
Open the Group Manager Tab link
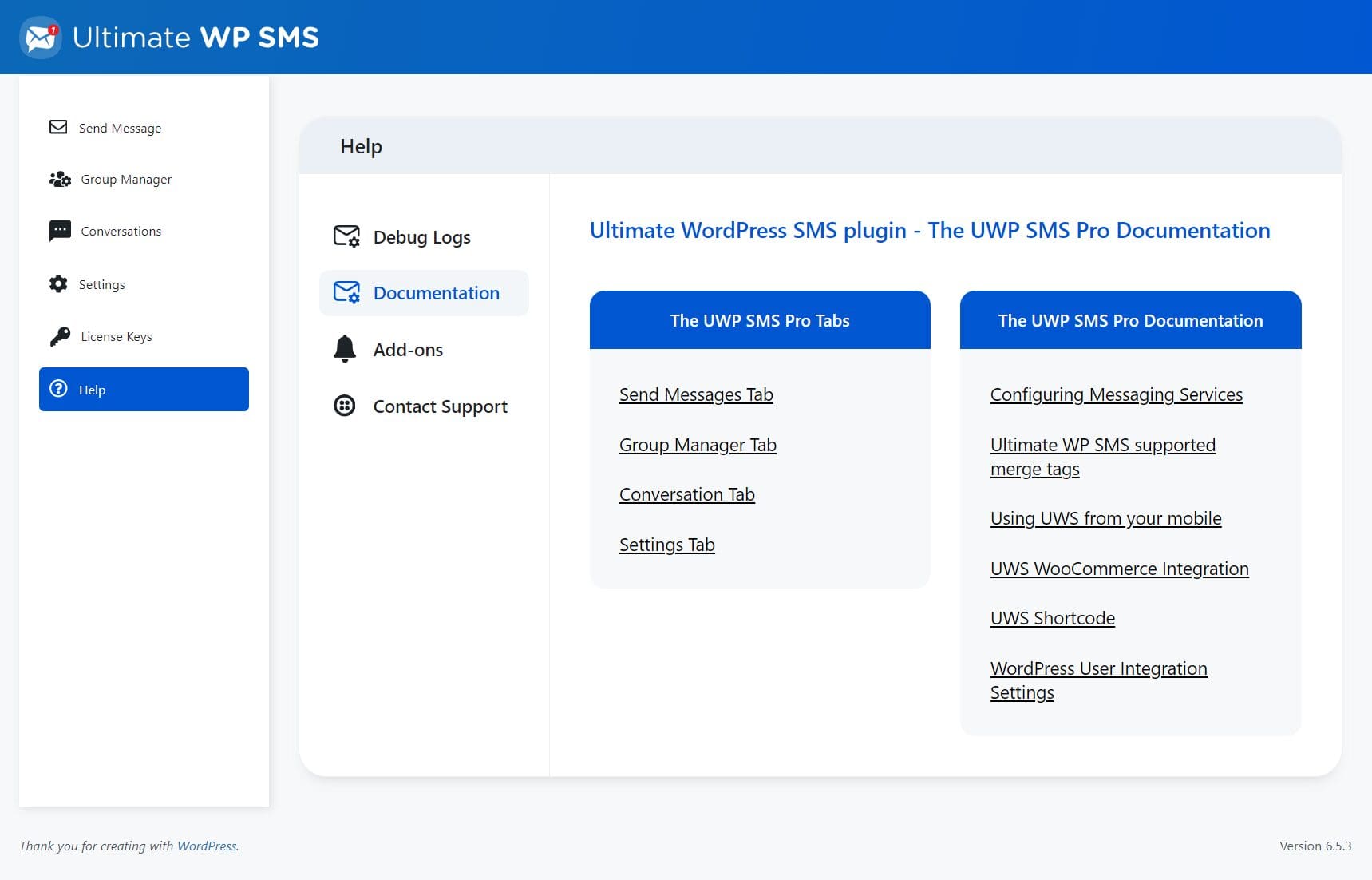698,445
